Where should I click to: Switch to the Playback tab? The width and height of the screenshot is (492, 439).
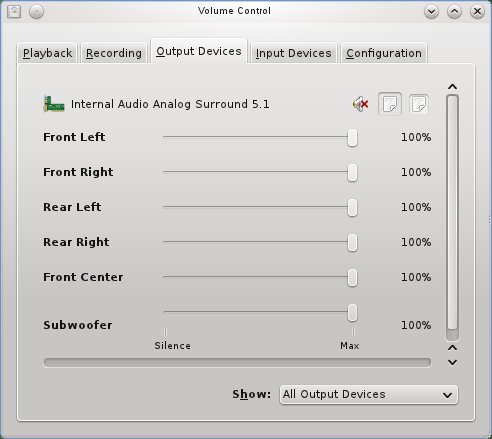coord(47,53)
